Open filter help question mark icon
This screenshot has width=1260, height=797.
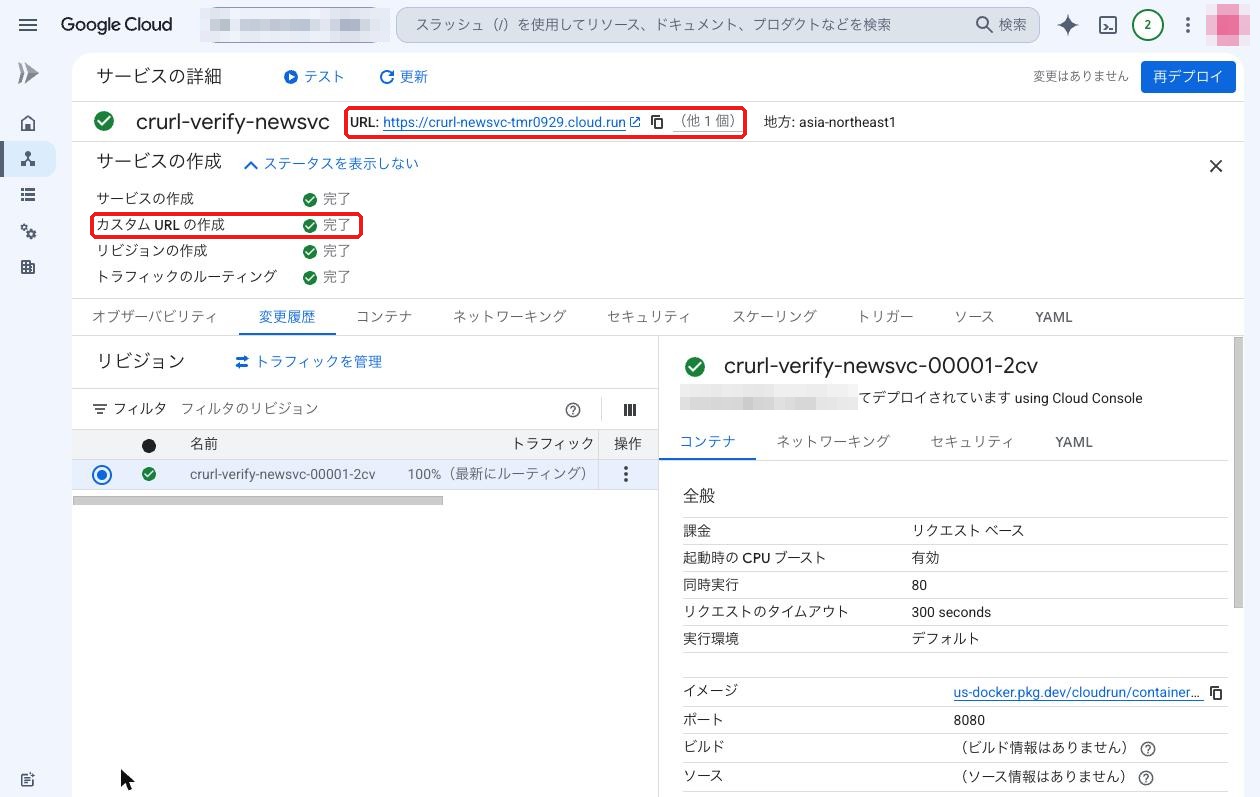click(573, 410)
